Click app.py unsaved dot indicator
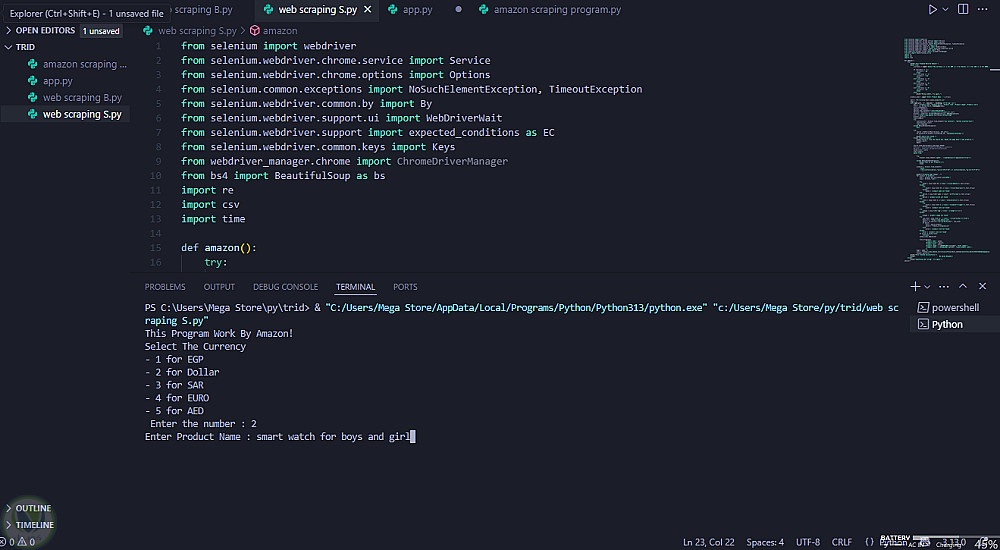 (x=459, y=10)
